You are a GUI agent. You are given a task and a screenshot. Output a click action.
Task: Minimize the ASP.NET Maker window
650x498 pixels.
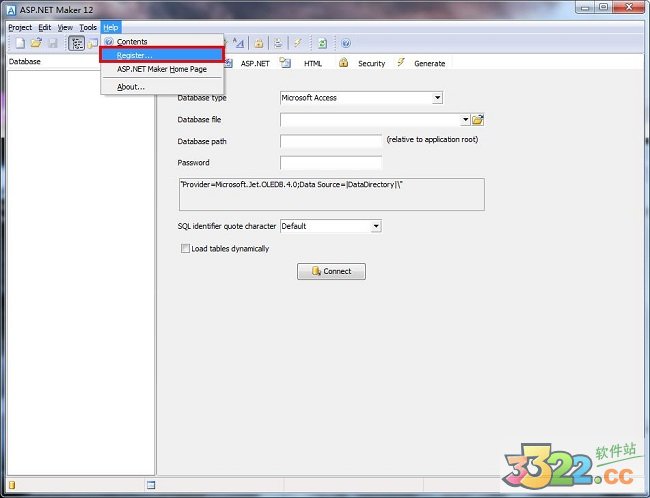tap(585, 7)
